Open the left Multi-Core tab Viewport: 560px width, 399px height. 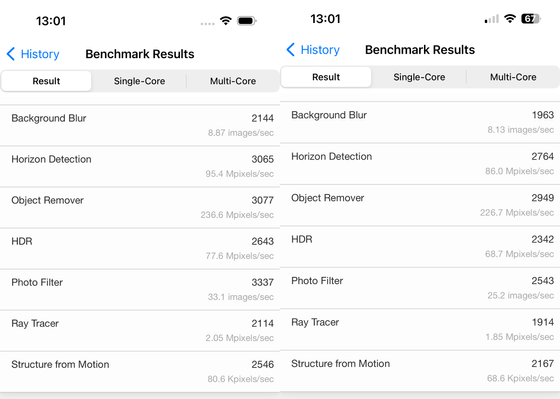(x=233, y=81)
